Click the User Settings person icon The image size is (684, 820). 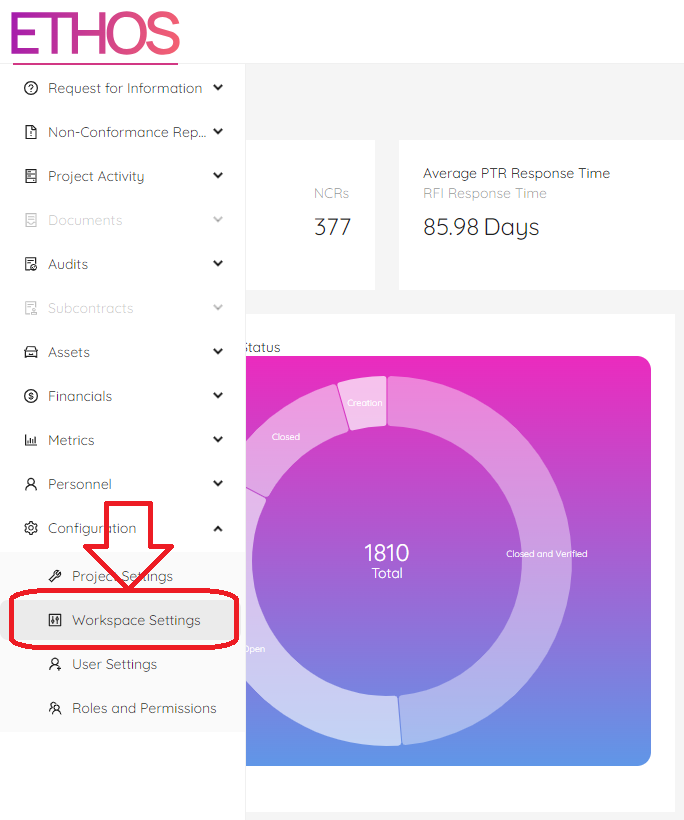(55, 664)
